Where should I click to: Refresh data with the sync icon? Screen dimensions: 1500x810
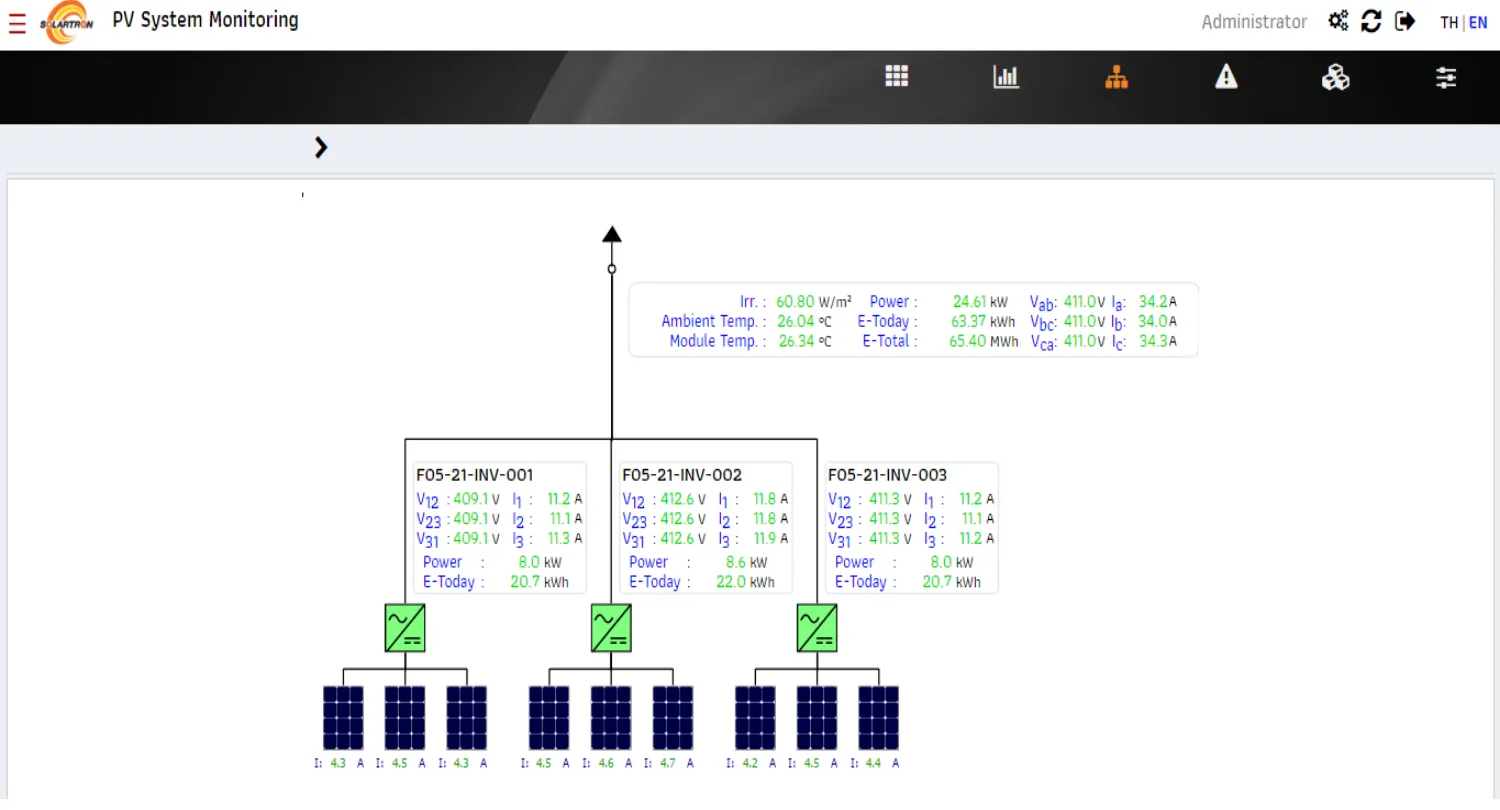click(1372, 21)
